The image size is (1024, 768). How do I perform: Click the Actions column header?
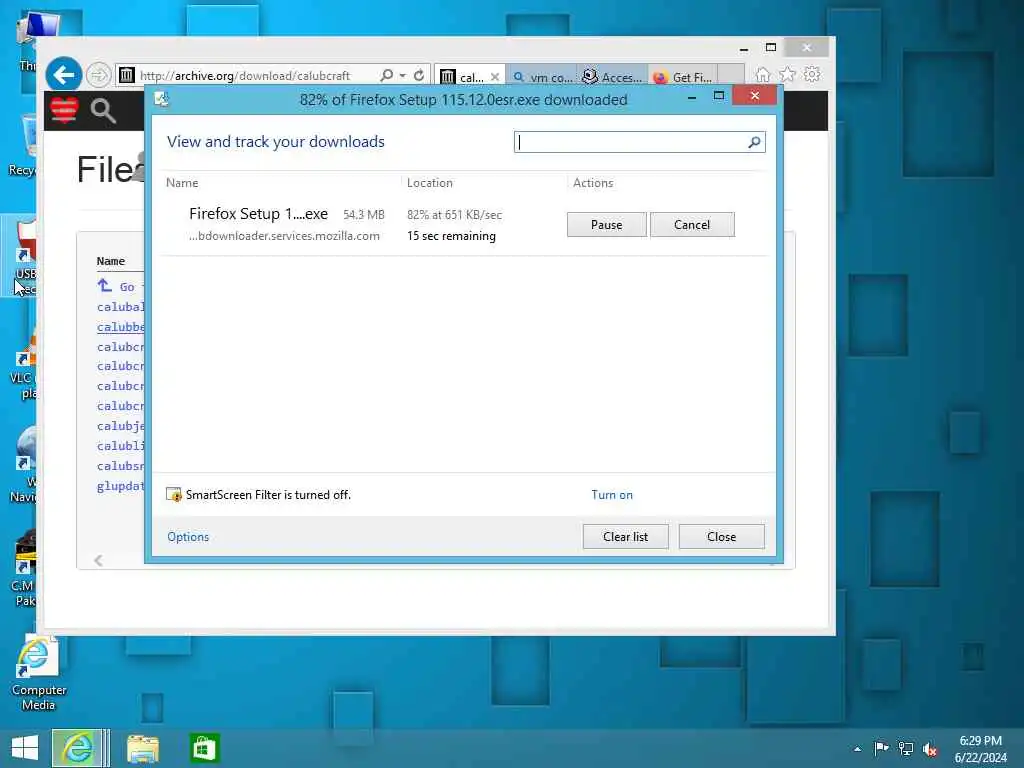click(593, 183)
